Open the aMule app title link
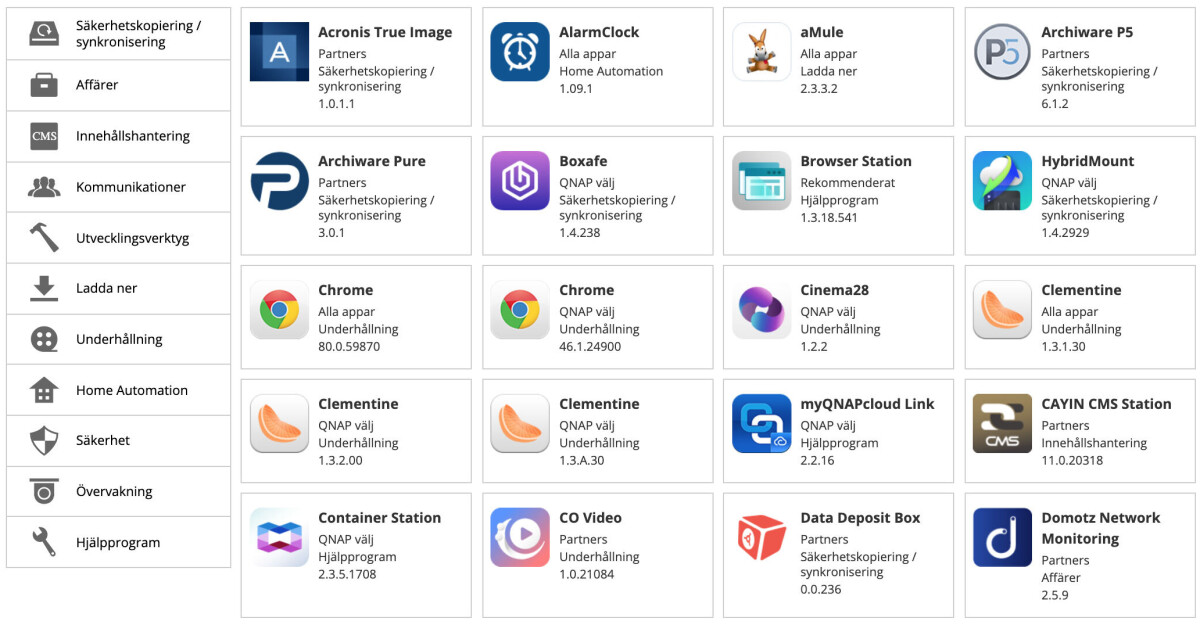 823,32
